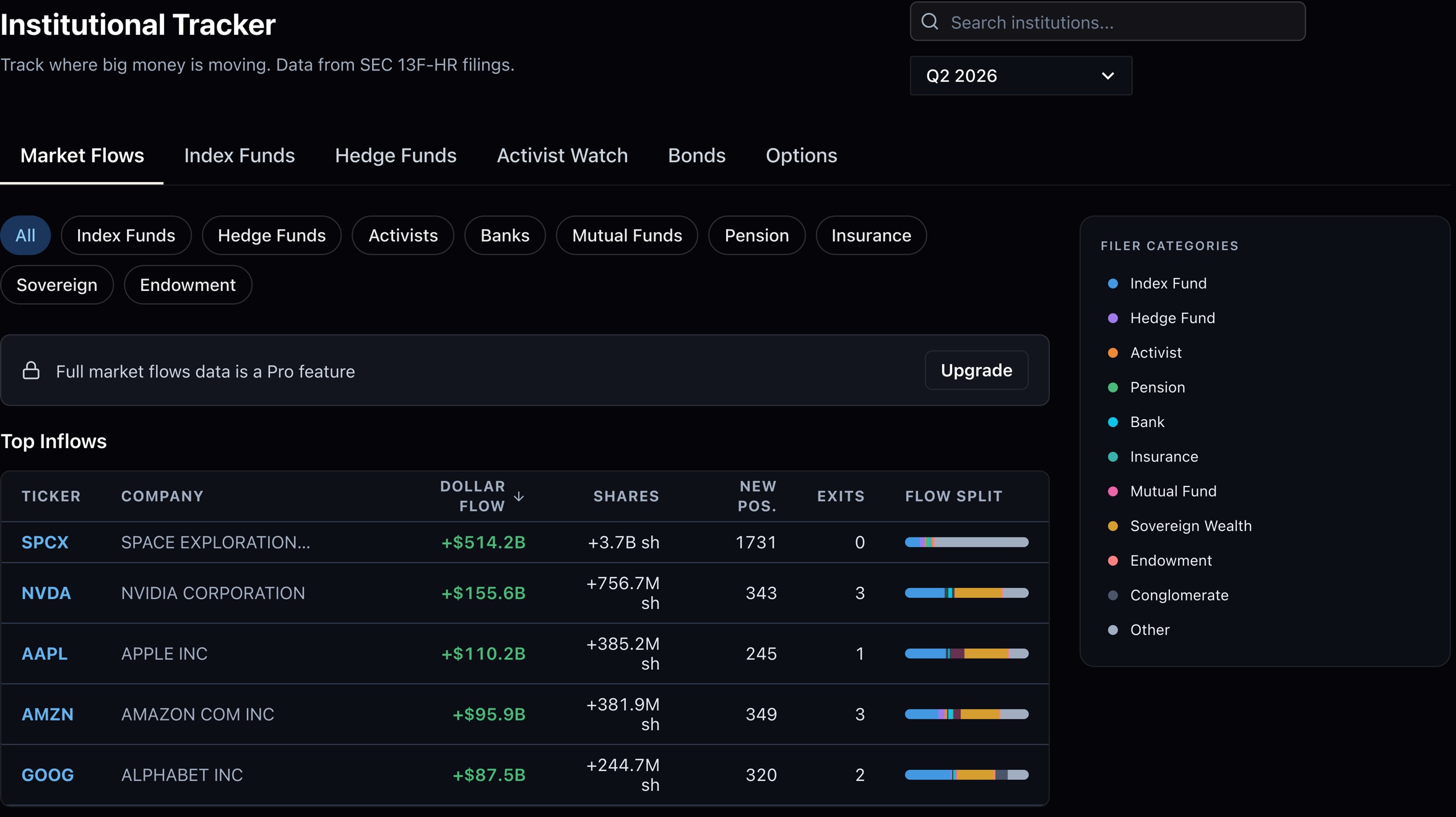Sort by the Ticker column header
The width and height of the screenshot is (1456, 817).
51,496
